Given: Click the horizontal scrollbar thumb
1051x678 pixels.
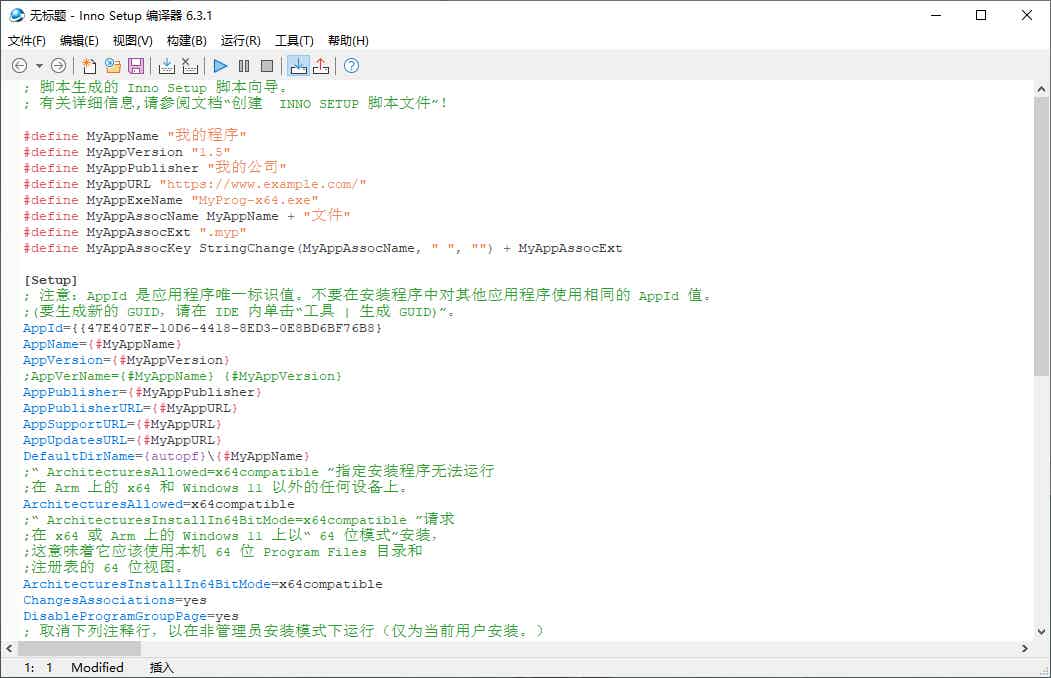Looking at the screenshot, I should 79,649.
